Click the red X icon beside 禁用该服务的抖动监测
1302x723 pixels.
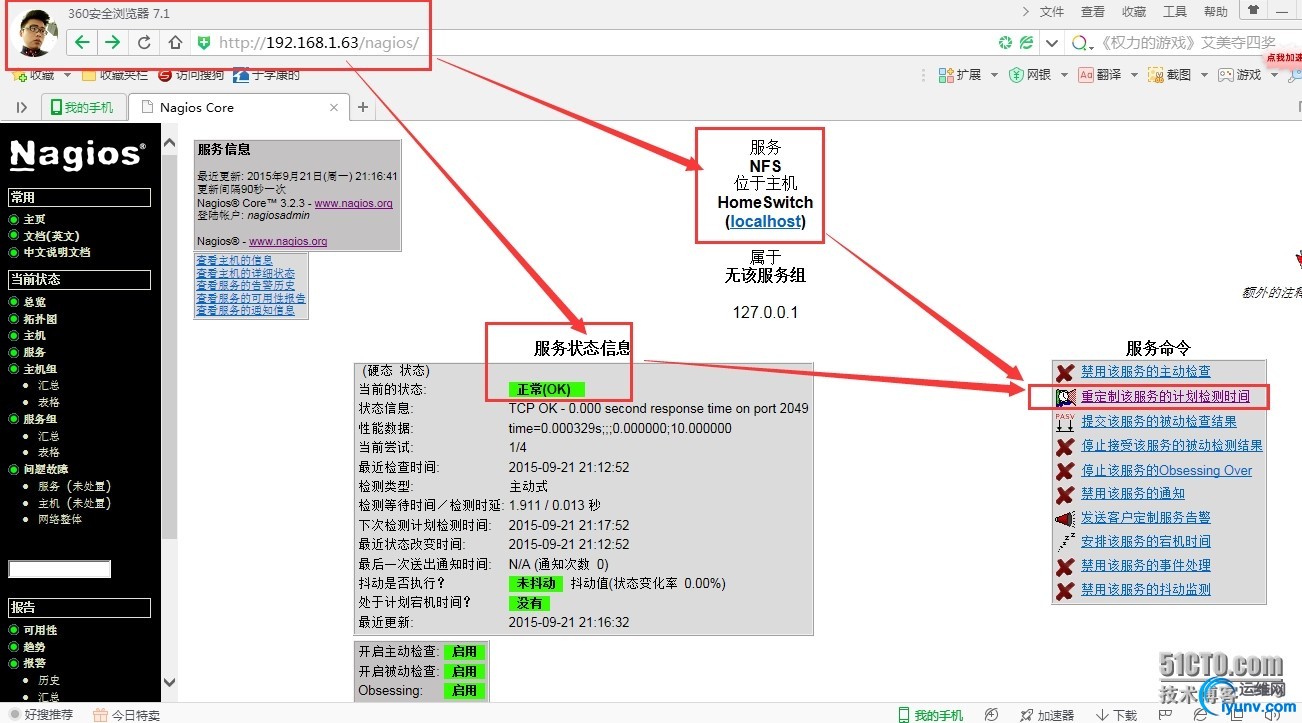[x=1065, y=590]
